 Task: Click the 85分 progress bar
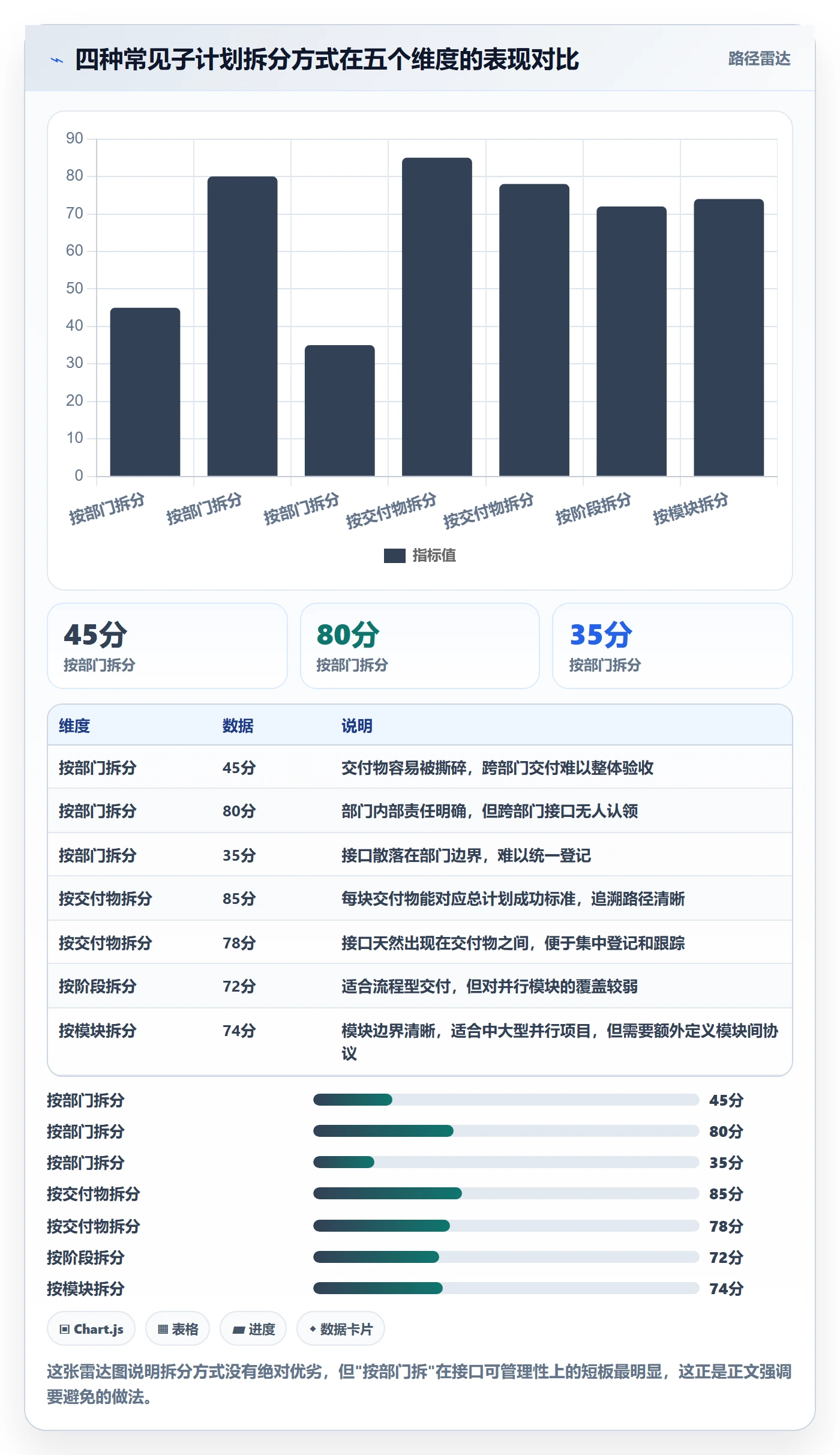(506, 1193)
